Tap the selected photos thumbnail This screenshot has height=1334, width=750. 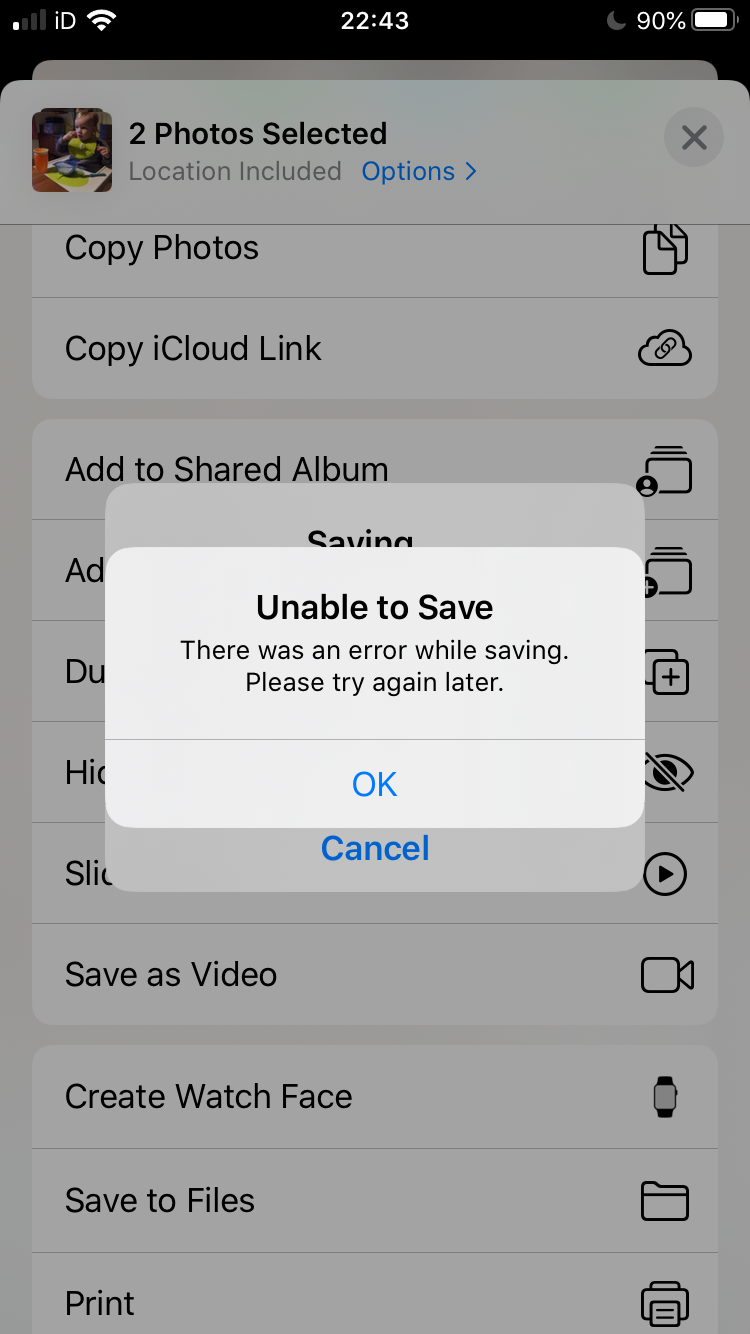pos(72,150)
